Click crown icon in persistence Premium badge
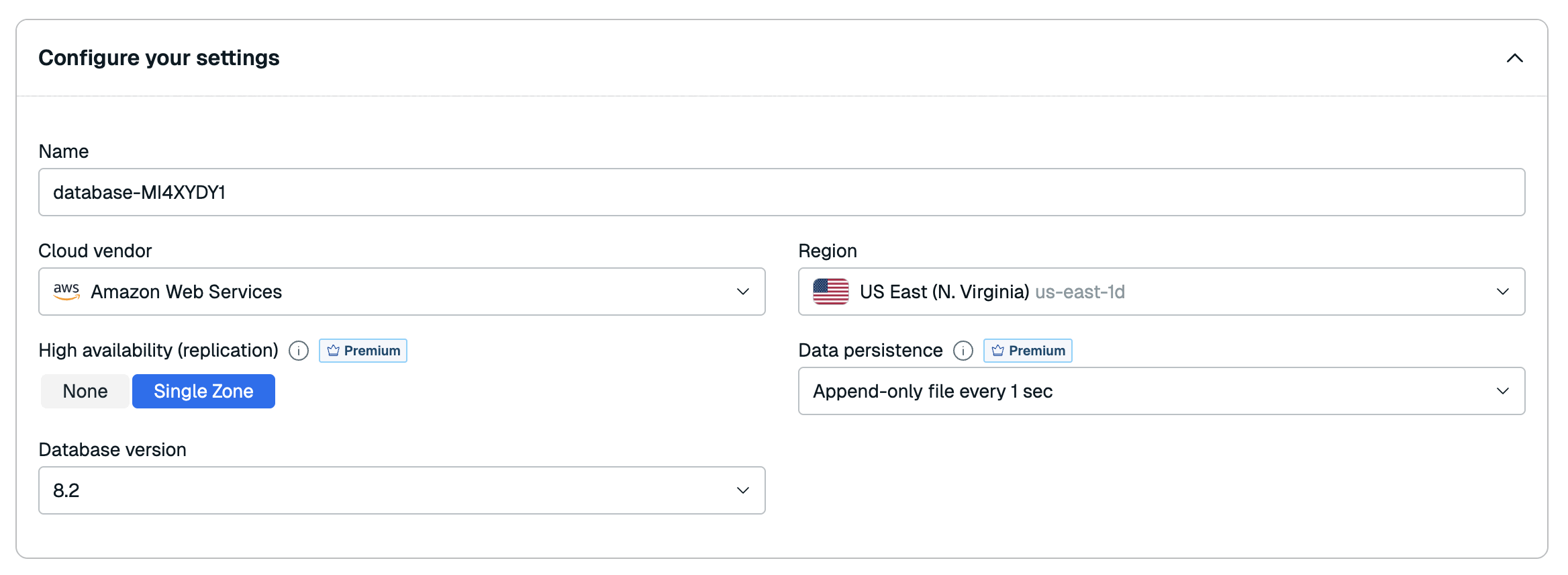The height and width of the screenshot is (575, 1568). pyautogui.click(x=998, y=351)
